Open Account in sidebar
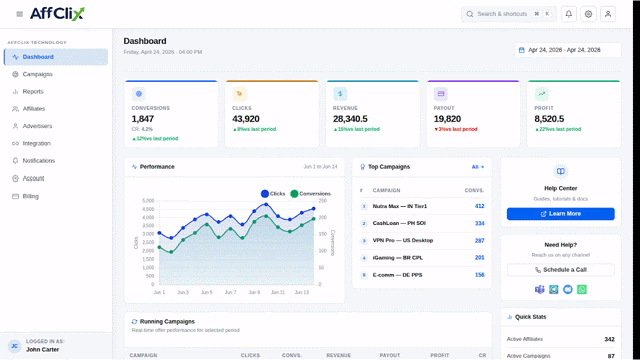Image resolution: width=640 pixels, height=360 pixels. coord(56,178)
